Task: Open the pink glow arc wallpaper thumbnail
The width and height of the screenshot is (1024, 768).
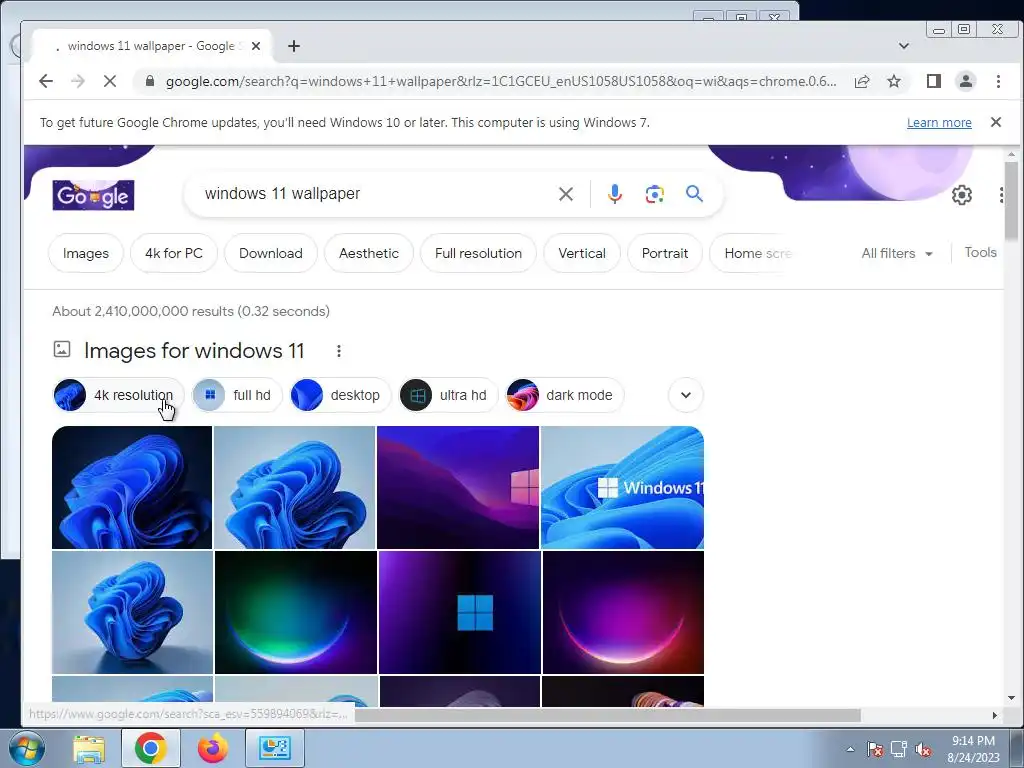Action: click(623, 612)
